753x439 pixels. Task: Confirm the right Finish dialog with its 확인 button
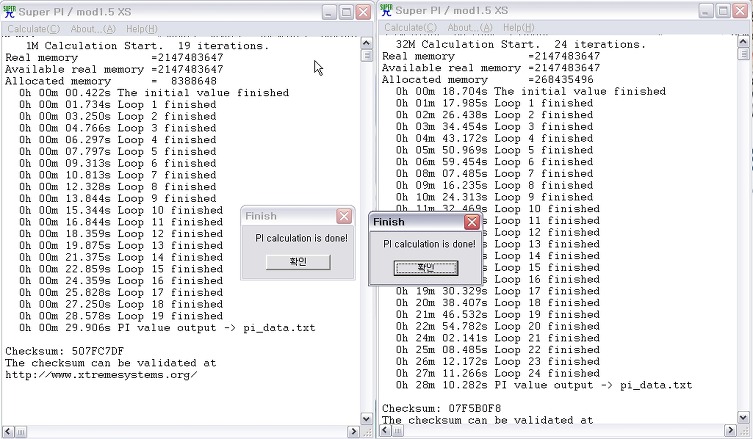pyautogui.click(x=426, y=268)
